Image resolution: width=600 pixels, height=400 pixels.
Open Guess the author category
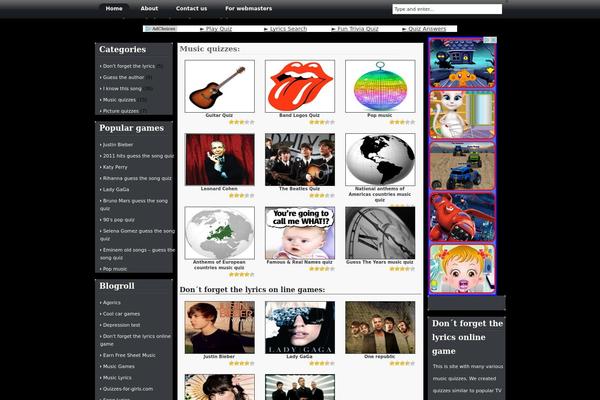(x=123, y=77)
